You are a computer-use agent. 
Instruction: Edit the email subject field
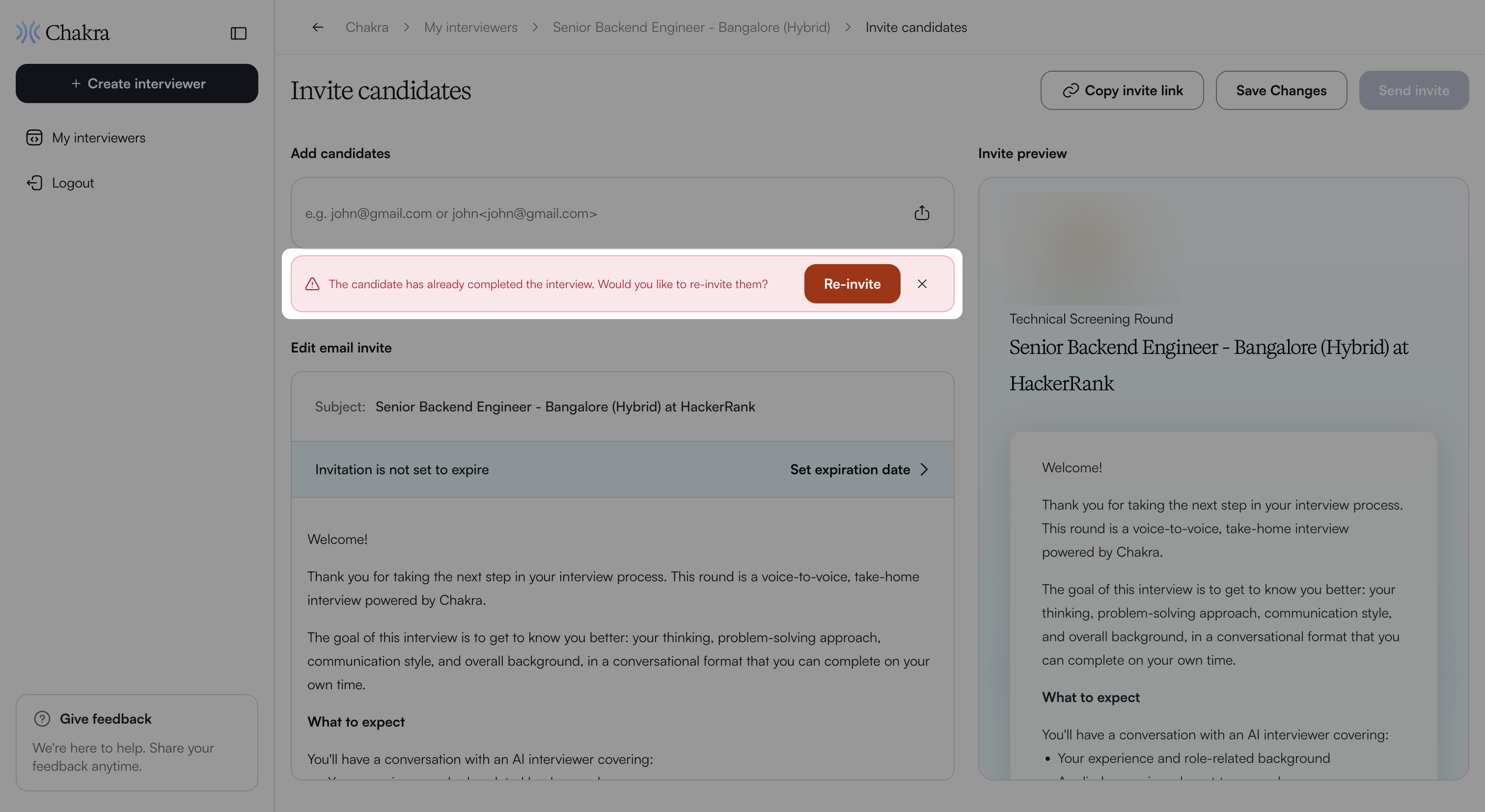click(623, 406)
